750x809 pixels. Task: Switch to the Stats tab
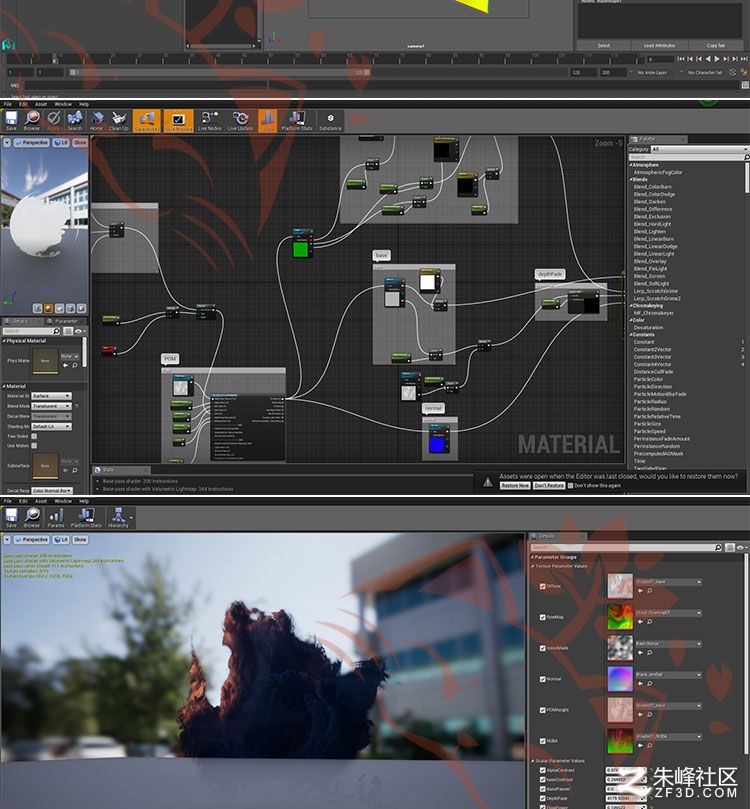click(x=121, y=470)
